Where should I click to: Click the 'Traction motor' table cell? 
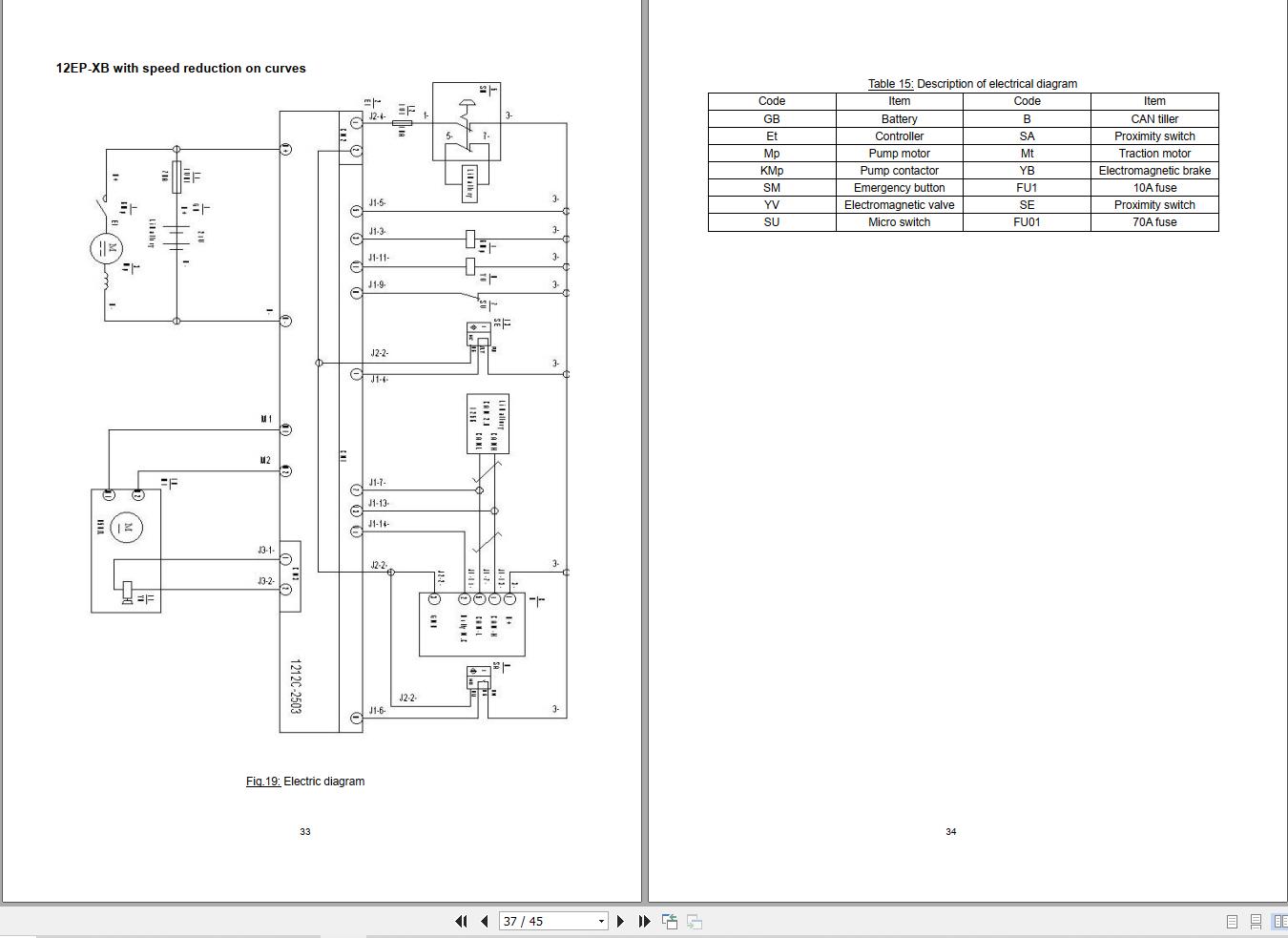click(x=1154, y=153)
